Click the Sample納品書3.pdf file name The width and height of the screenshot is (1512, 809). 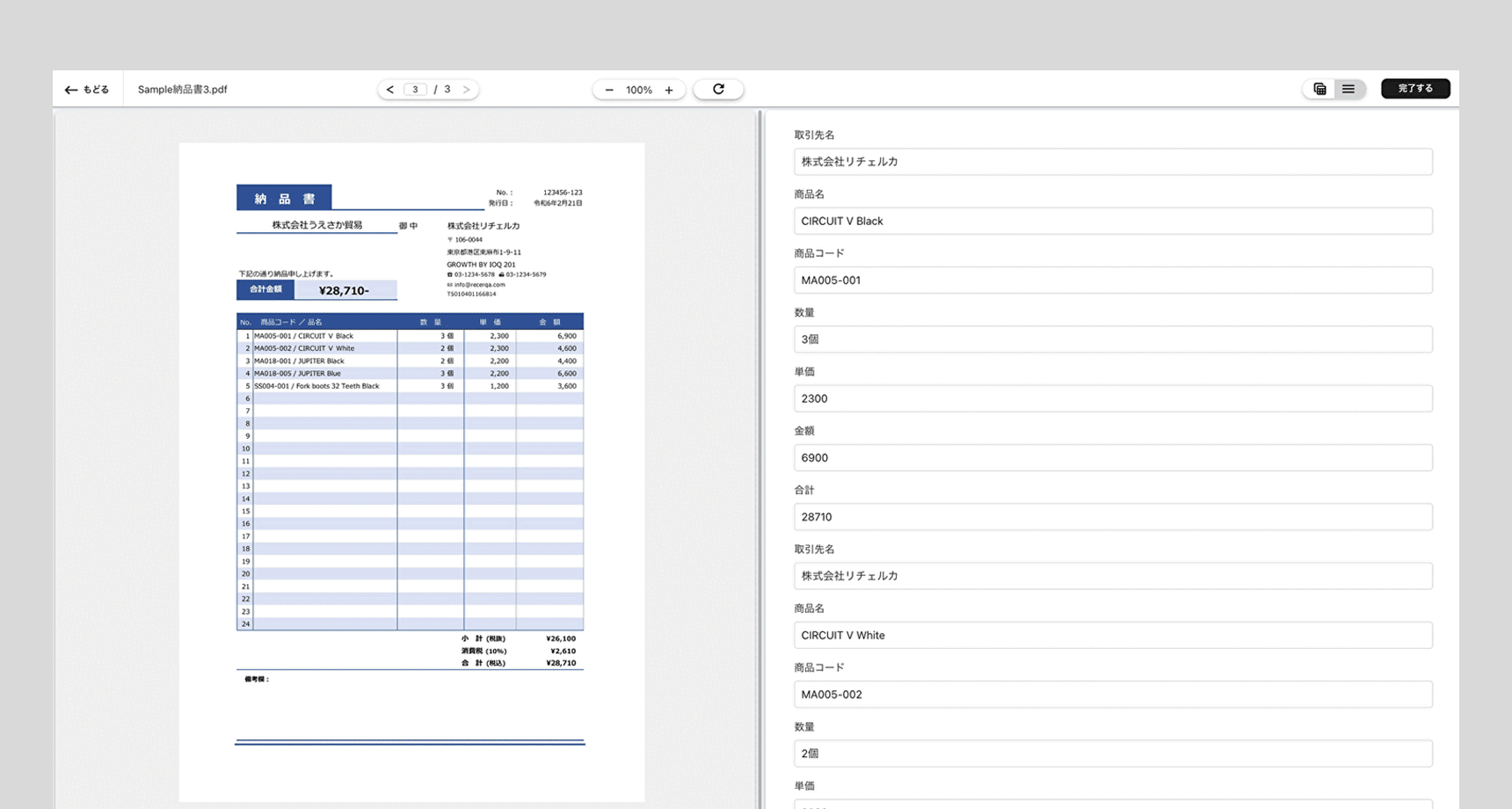[x=182, y=90]
